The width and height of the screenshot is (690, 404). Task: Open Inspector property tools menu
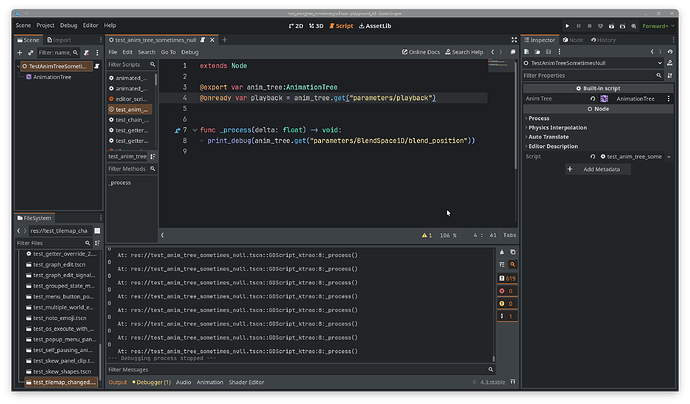tap(670, 76)
